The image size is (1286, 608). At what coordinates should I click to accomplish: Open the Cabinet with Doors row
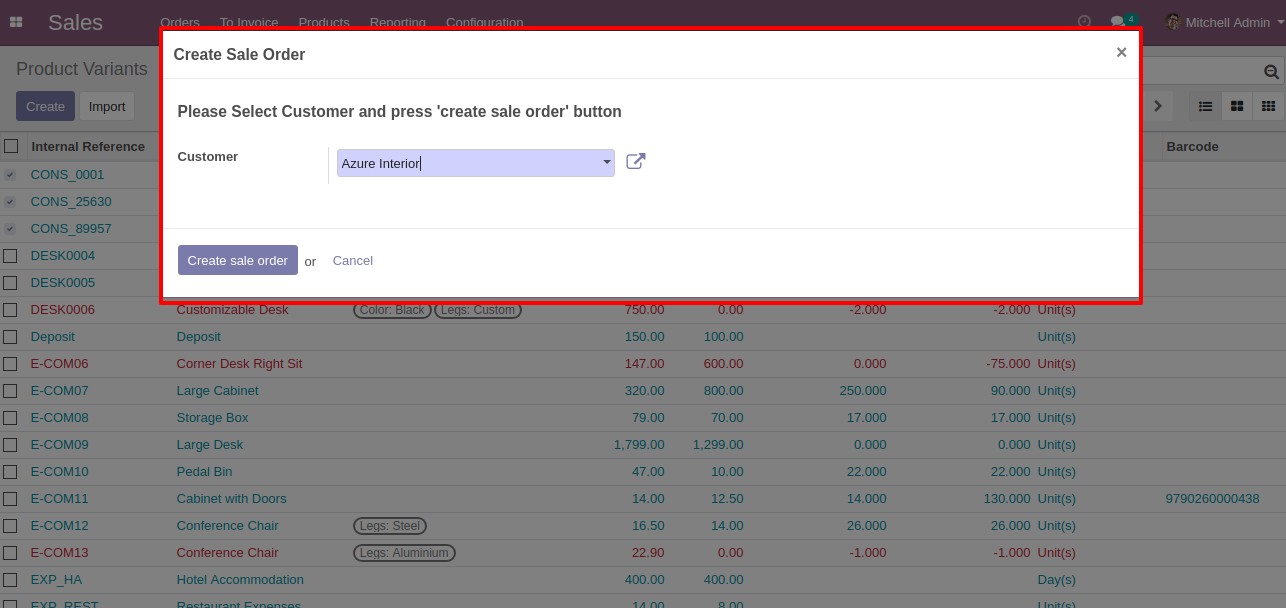pyautogui.click(x=643, y=498)
